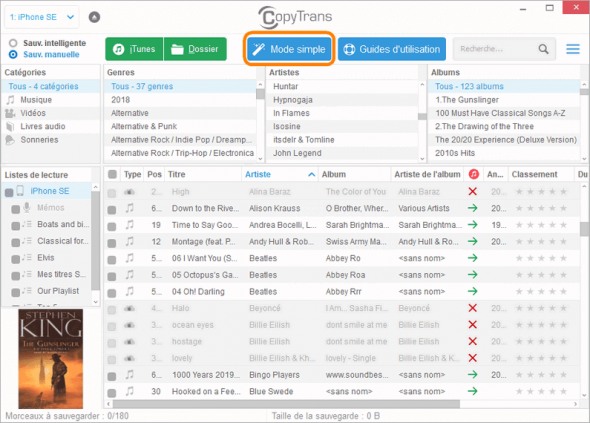Click The Gunslinger album cover thumbnail
The image size is (590, 423).
coord(50,359)
